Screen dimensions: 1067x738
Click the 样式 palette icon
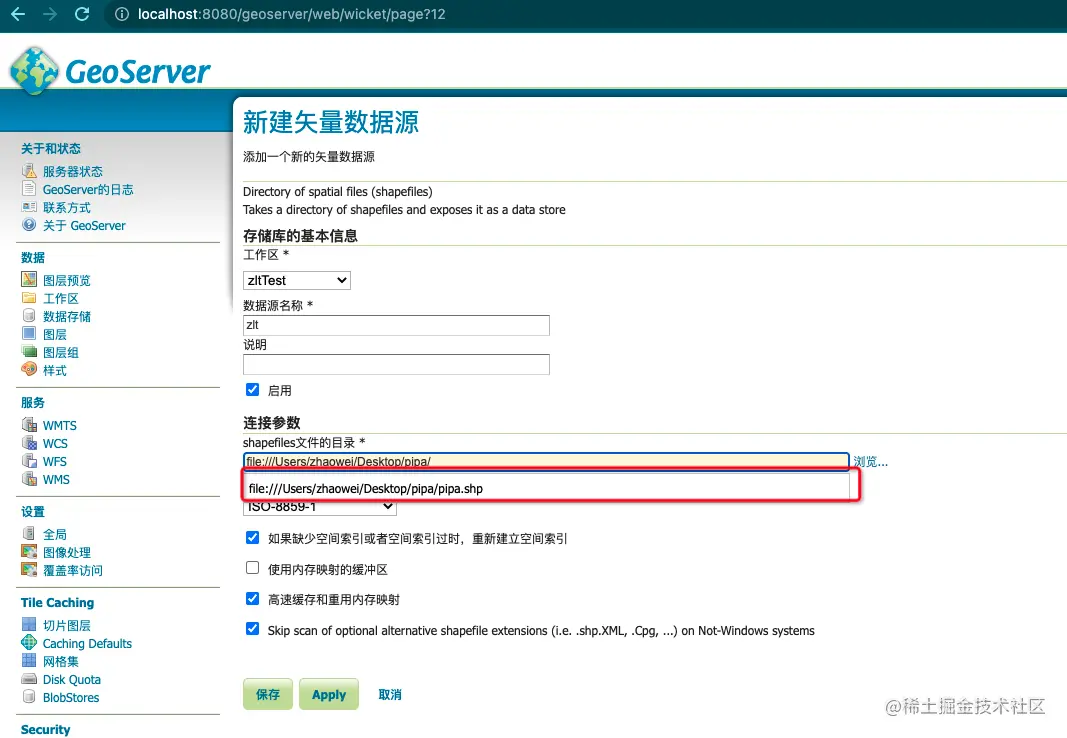(x=29, y=369)
